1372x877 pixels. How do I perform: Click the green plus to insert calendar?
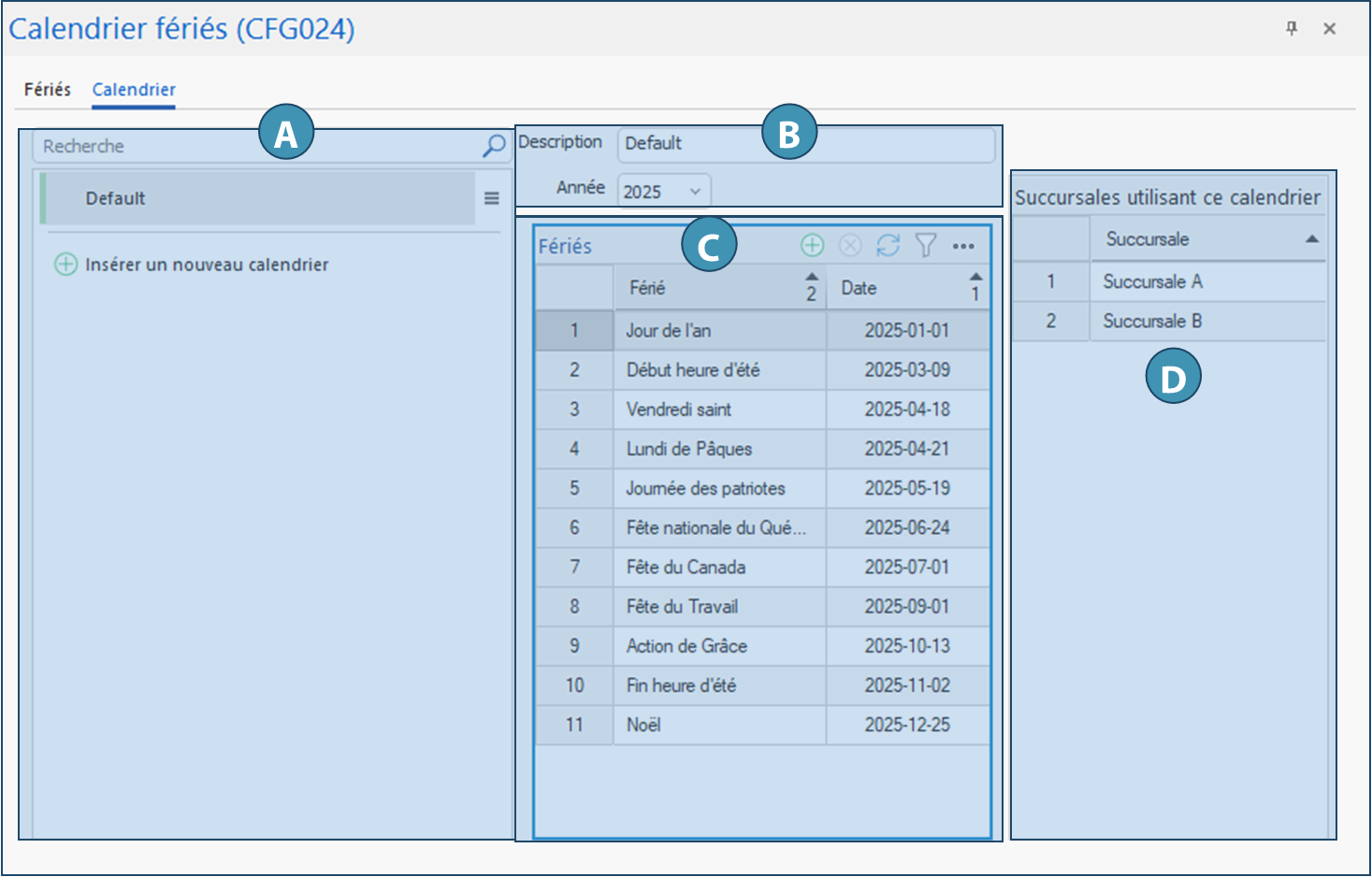65,265
